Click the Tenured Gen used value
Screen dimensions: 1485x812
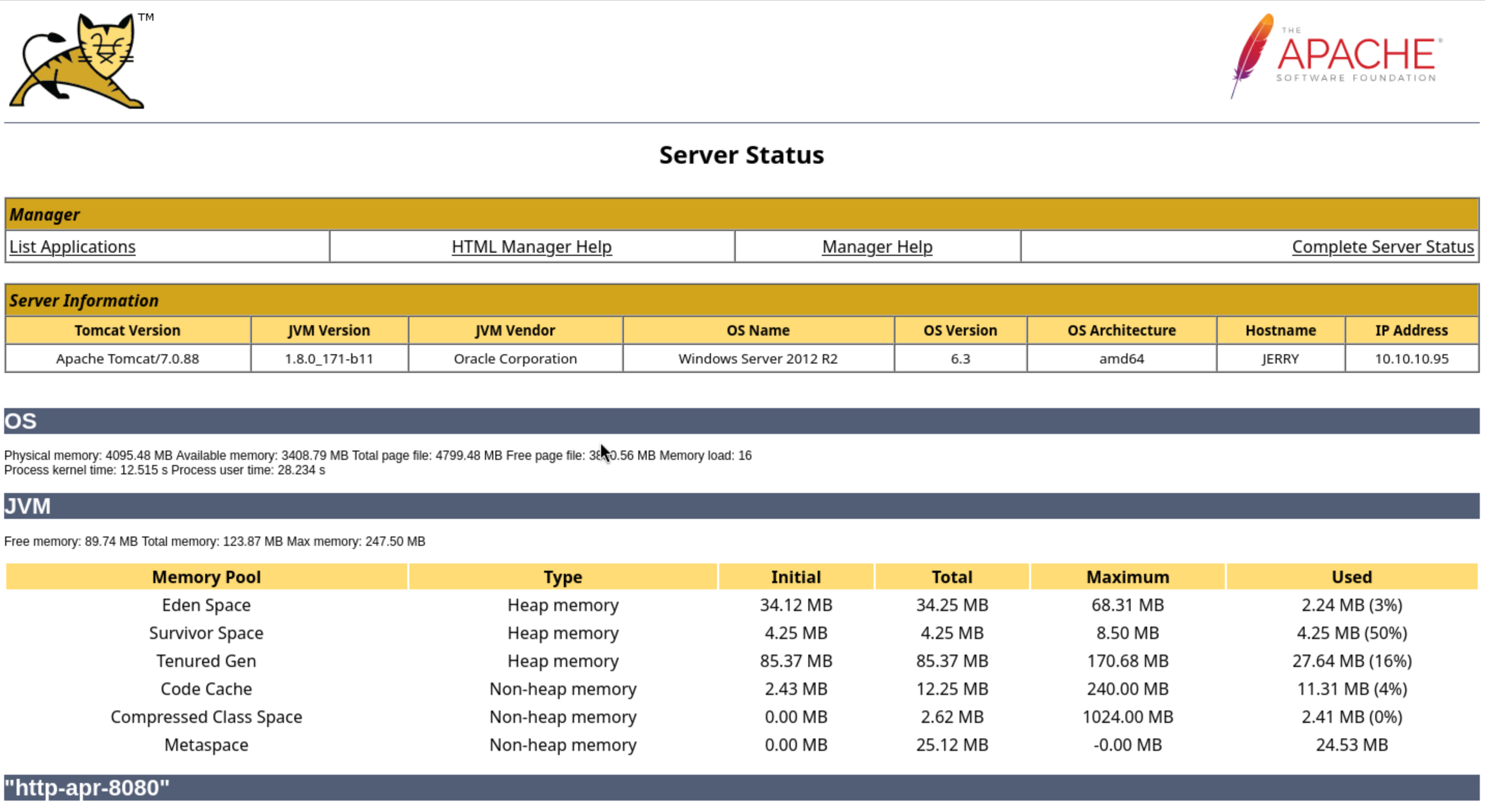click(x=1351, y=661)
